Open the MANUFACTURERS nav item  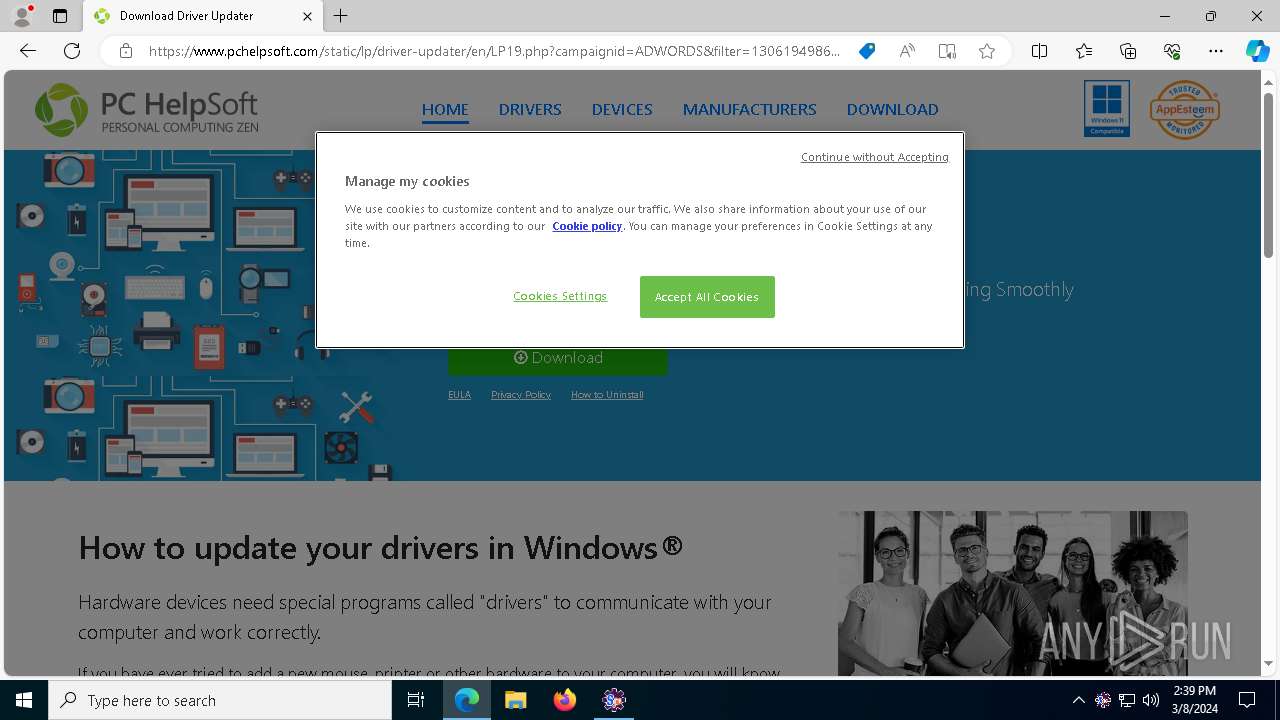pos(750,109)
